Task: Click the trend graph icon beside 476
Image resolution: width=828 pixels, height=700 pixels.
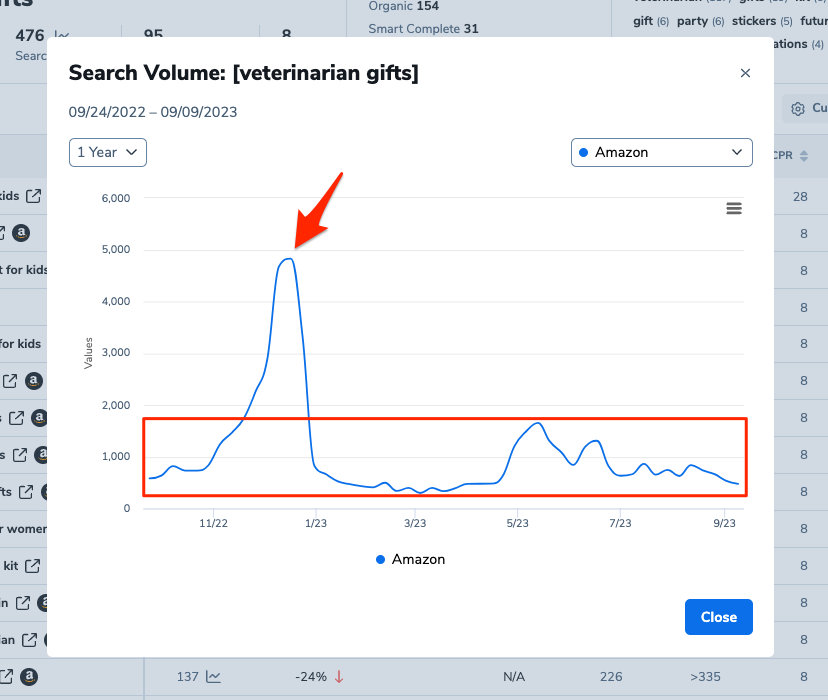Action: click(61, 35)
